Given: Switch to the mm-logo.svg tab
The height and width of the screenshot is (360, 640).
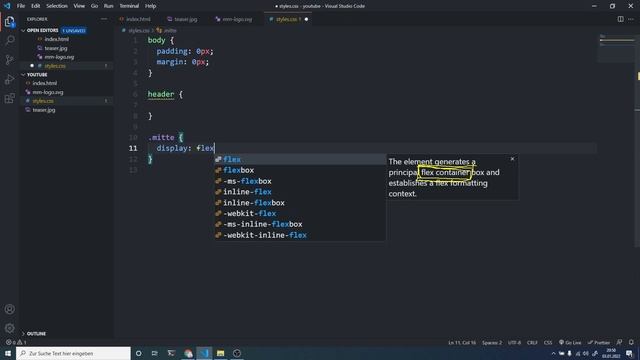Looking at the screenshot, I should [237, 19].
